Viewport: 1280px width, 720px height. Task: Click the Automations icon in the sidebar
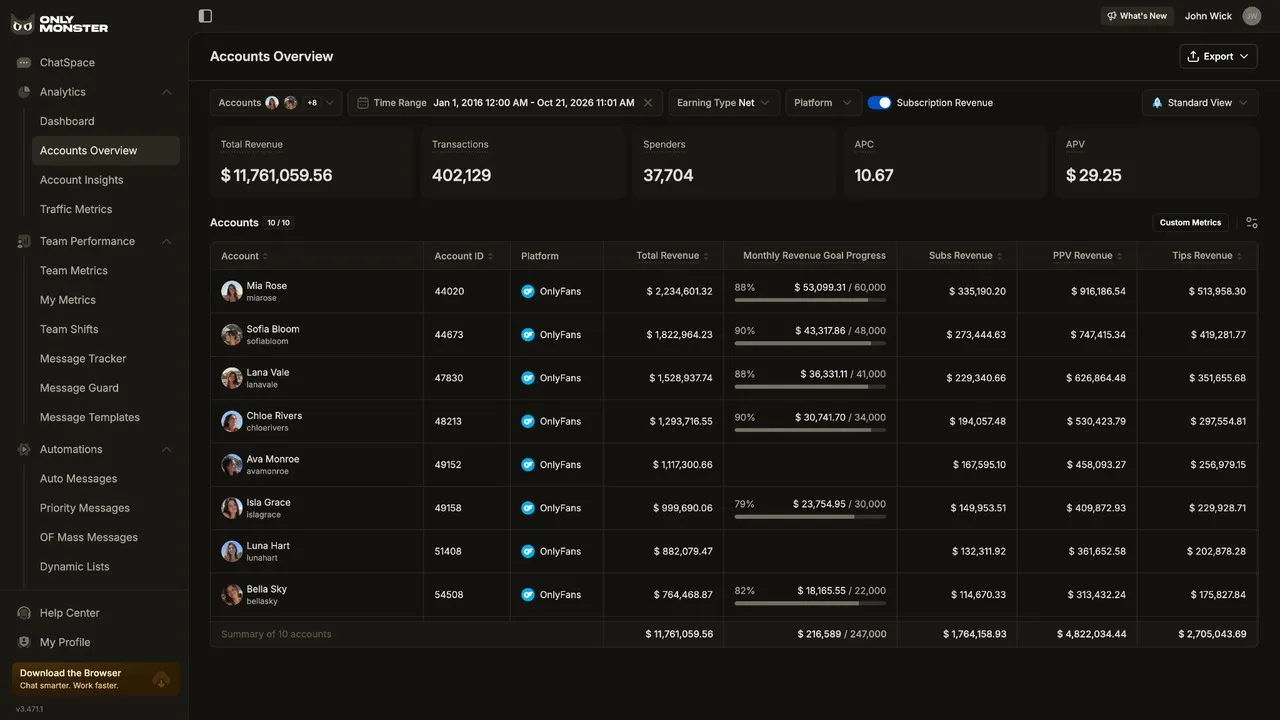24,450
